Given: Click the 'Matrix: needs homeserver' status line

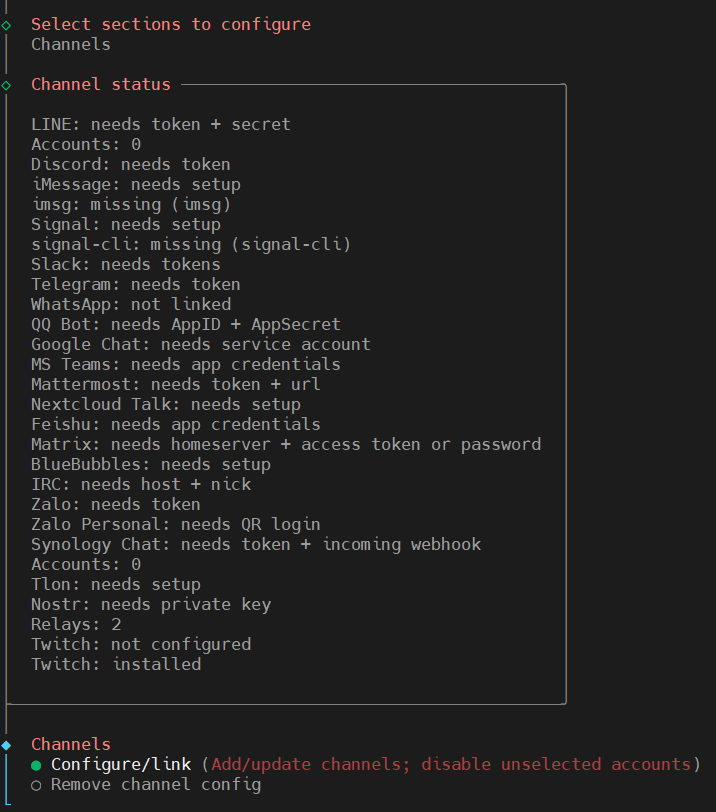Looking at the screenshot, I should [x=286, y=445].
